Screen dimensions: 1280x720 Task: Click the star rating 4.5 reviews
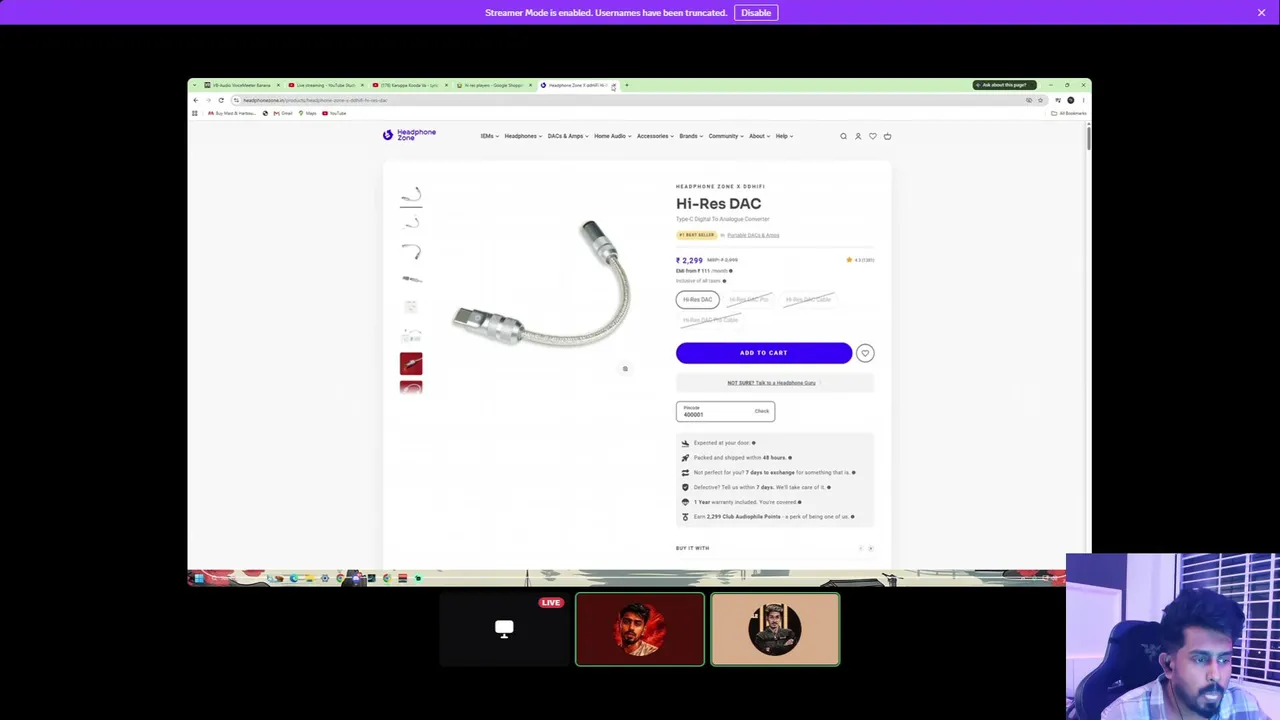pyautogui.click(x=860, y=260)
